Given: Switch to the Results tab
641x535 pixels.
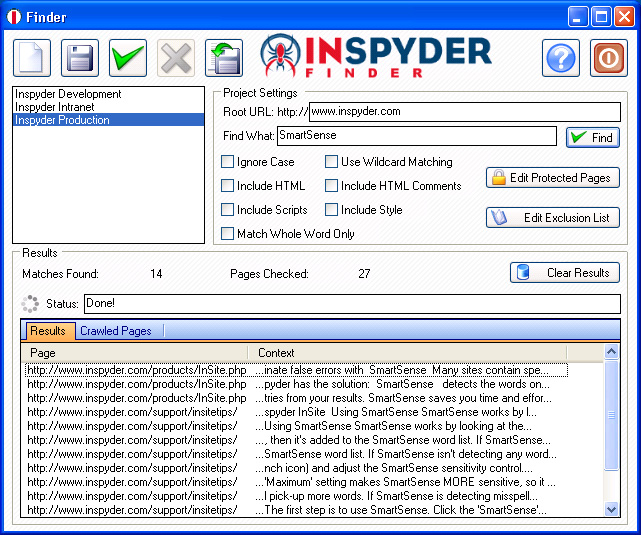Looking at the screenshot, I should (x=50, y=331).
